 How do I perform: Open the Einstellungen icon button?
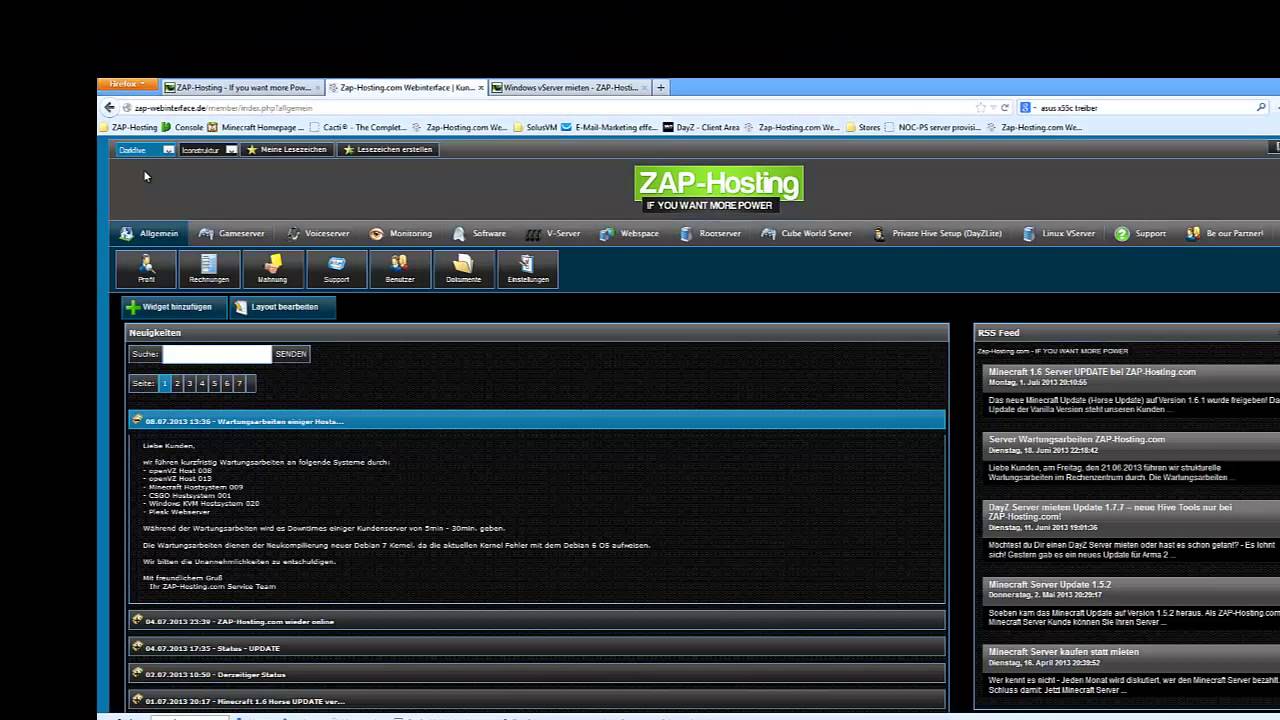(x=528, y=269)
